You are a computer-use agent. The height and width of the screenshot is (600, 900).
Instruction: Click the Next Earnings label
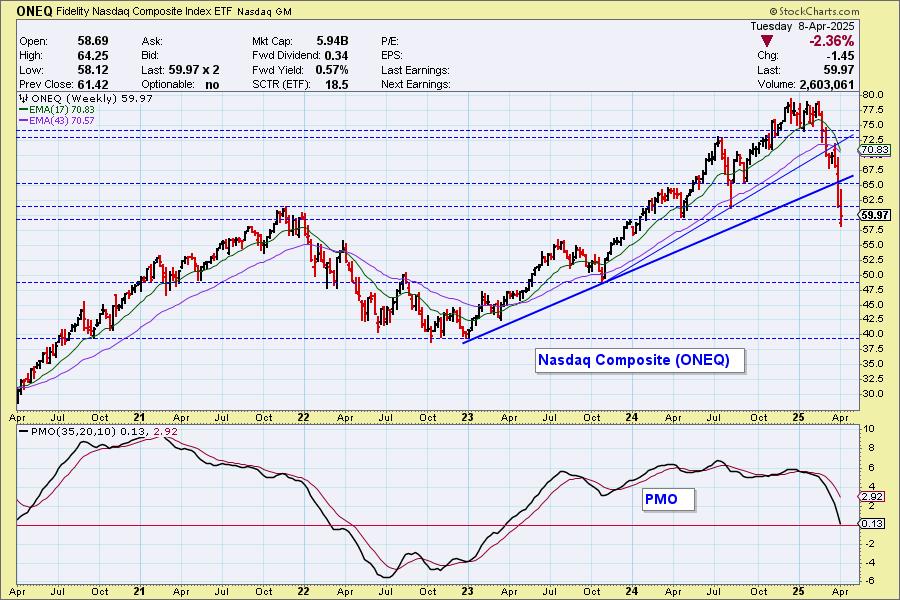pyautogui.click(x=416, y=84)
